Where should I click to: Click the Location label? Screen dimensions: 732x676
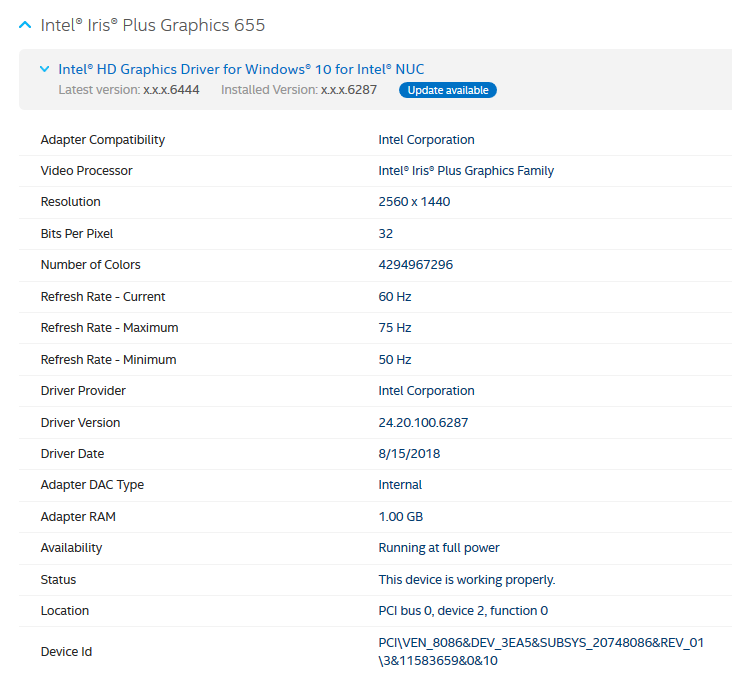coord(64,611)
